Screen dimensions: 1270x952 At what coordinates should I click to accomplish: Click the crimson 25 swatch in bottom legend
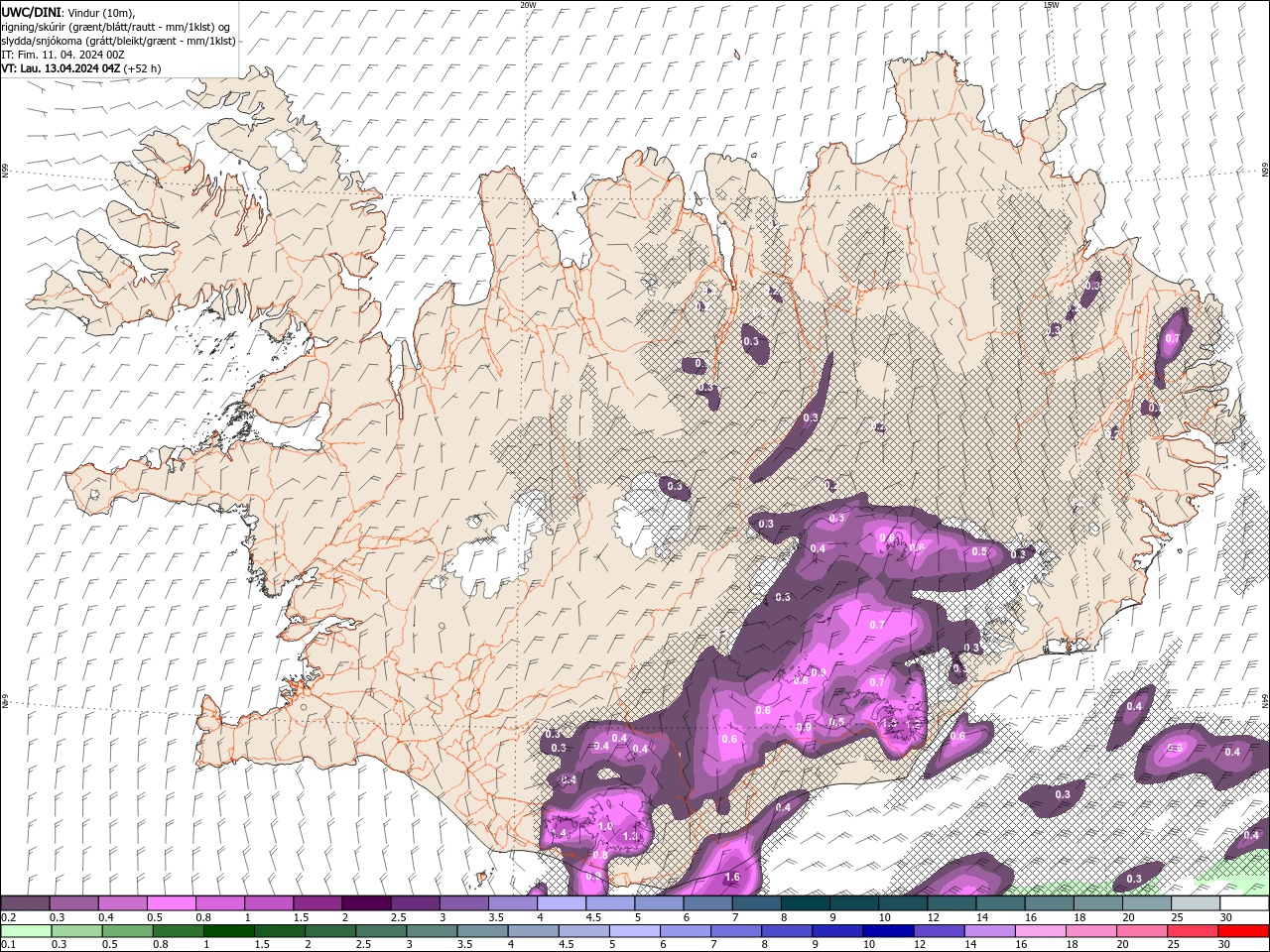pyautogui.click(x=1192, y=931)
